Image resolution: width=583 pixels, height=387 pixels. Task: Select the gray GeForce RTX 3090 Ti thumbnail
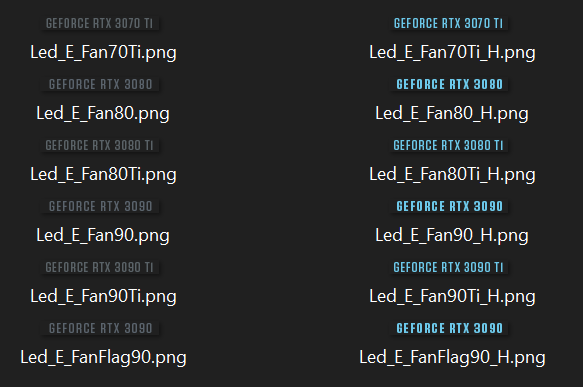pos(100,267)
